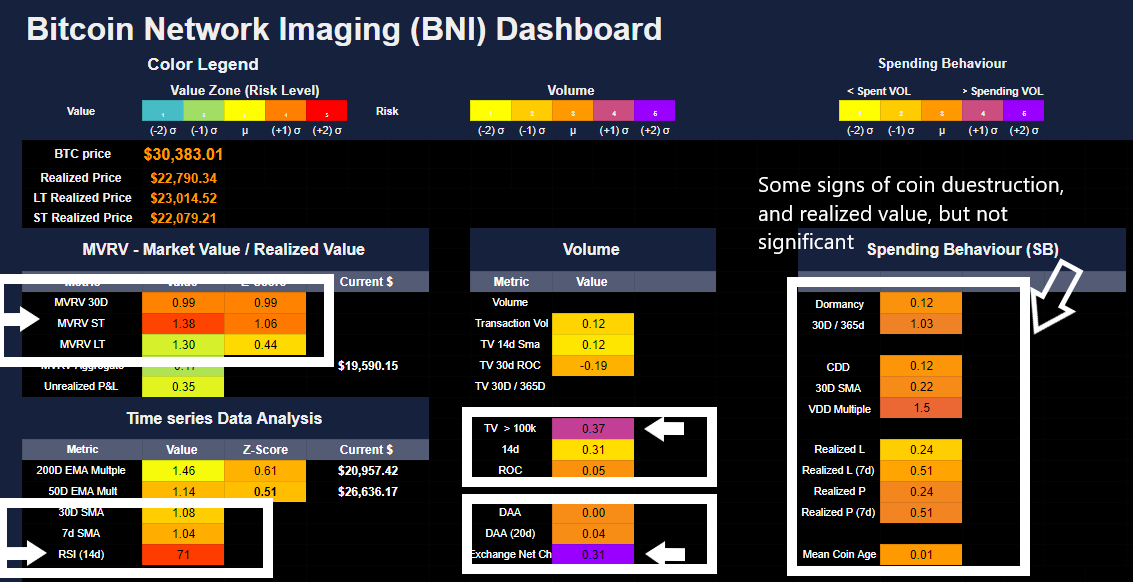Select the TV 14d Sma value 0.12
1133x582 pixels.
[593, 344]
